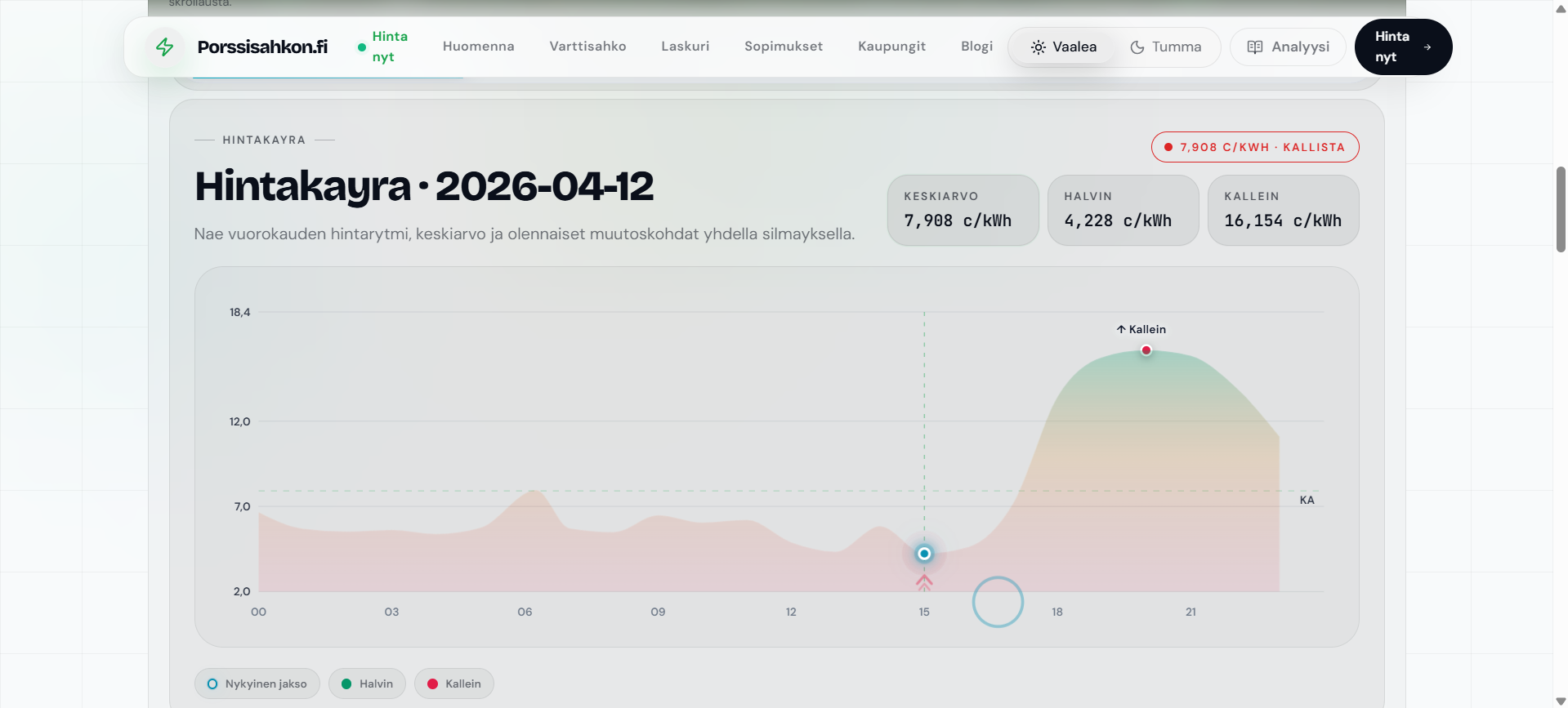Click the x-axis label 15

click(x=924, y=612)
